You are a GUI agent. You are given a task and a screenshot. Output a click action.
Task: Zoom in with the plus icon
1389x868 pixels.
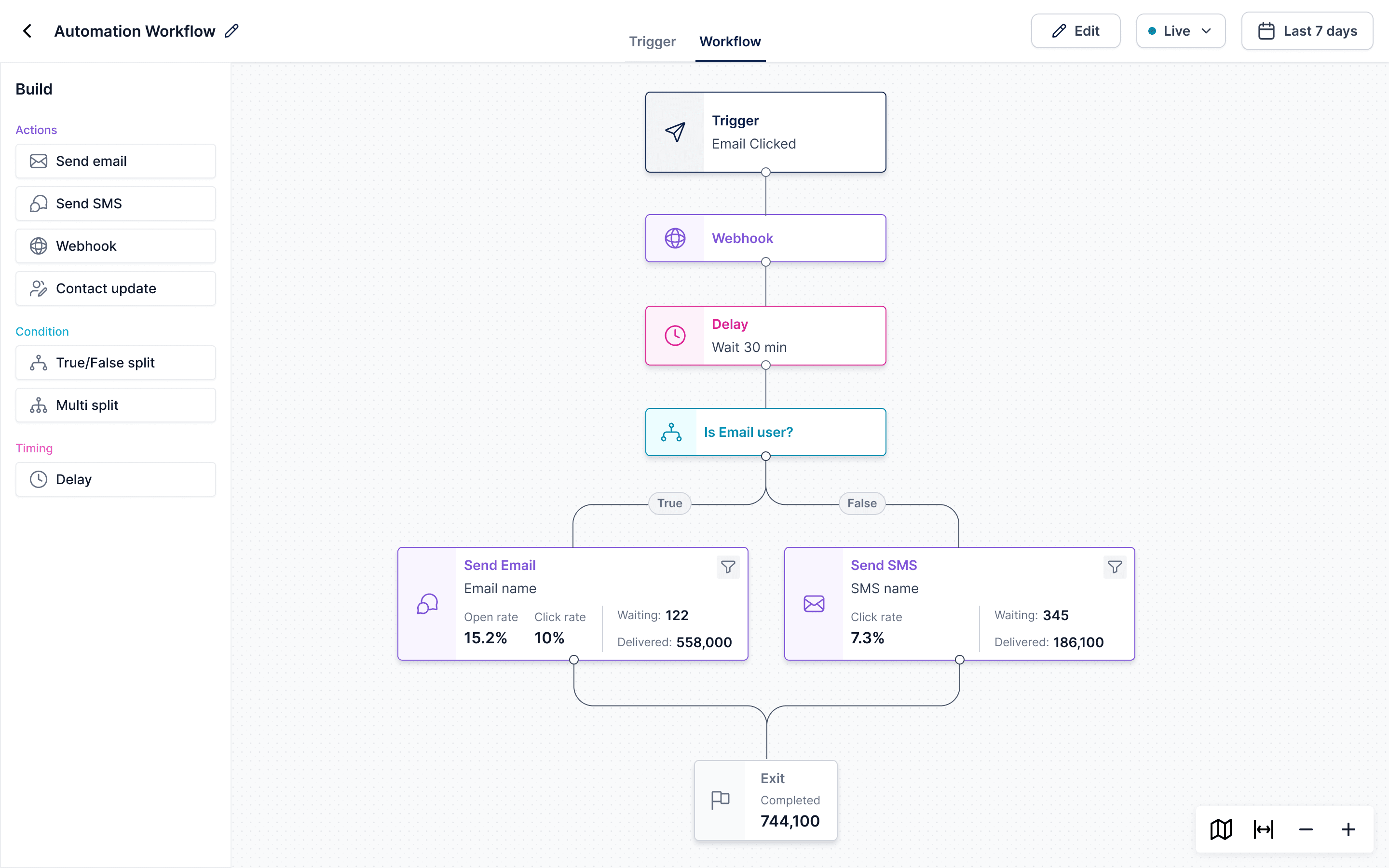1348,829
